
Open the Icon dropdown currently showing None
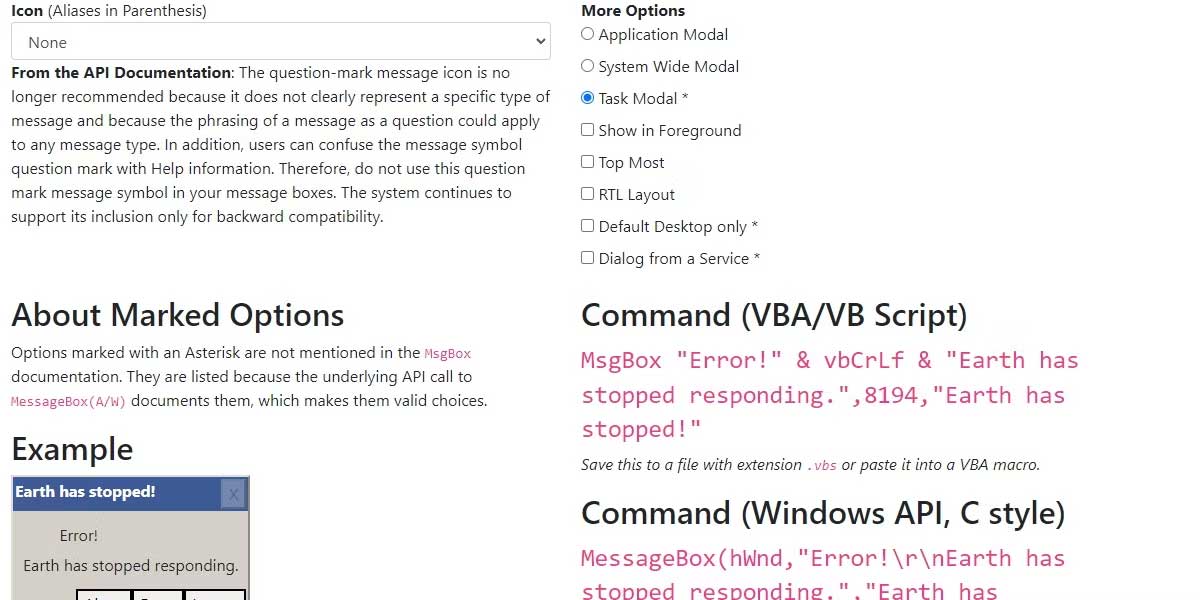tap(280, 41)
